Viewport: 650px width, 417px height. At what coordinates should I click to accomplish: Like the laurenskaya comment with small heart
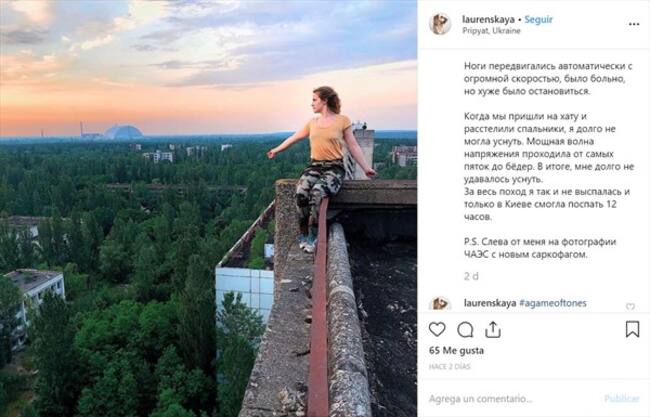(x=630, y=307)
